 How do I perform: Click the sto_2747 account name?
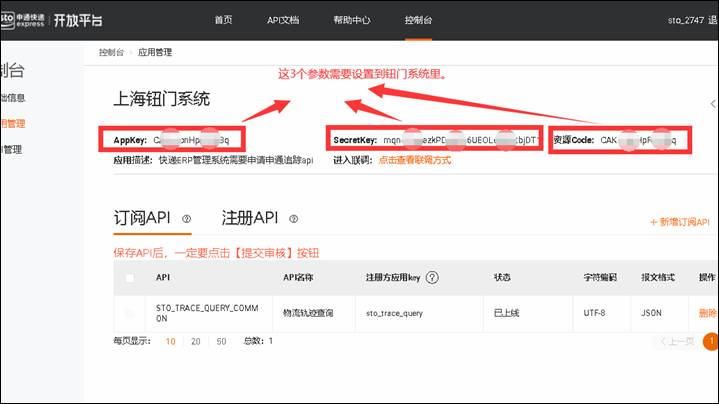686,20
